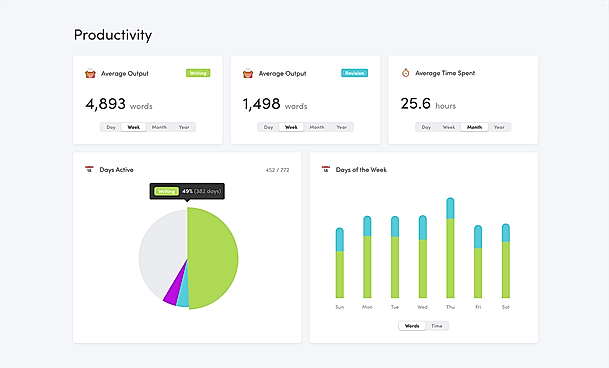609x368 pixels.
Task: Select Year on the Average Time Spent card
Action: (x=499, y=127)
